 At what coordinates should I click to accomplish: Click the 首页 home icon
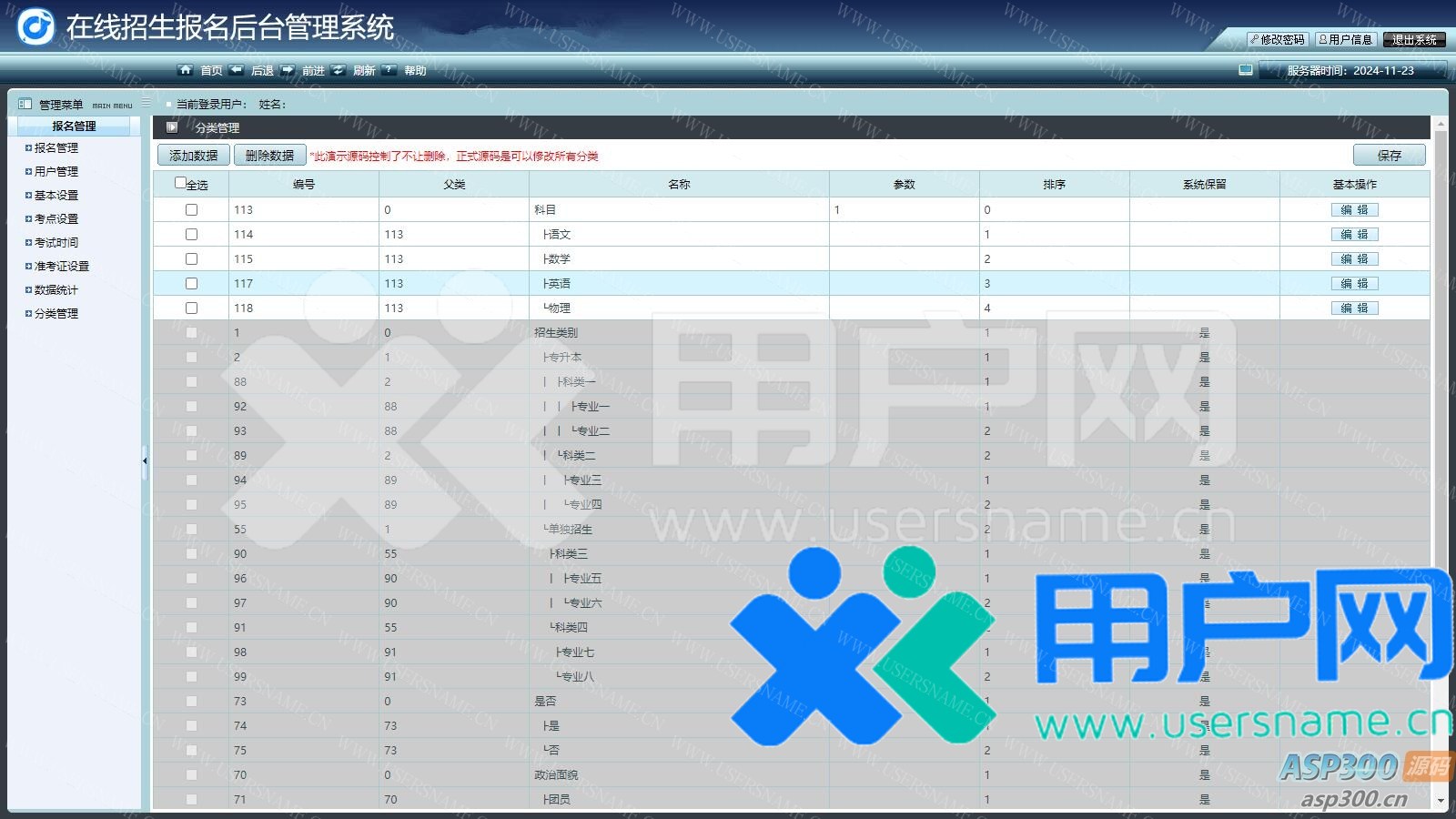(186, 70)
